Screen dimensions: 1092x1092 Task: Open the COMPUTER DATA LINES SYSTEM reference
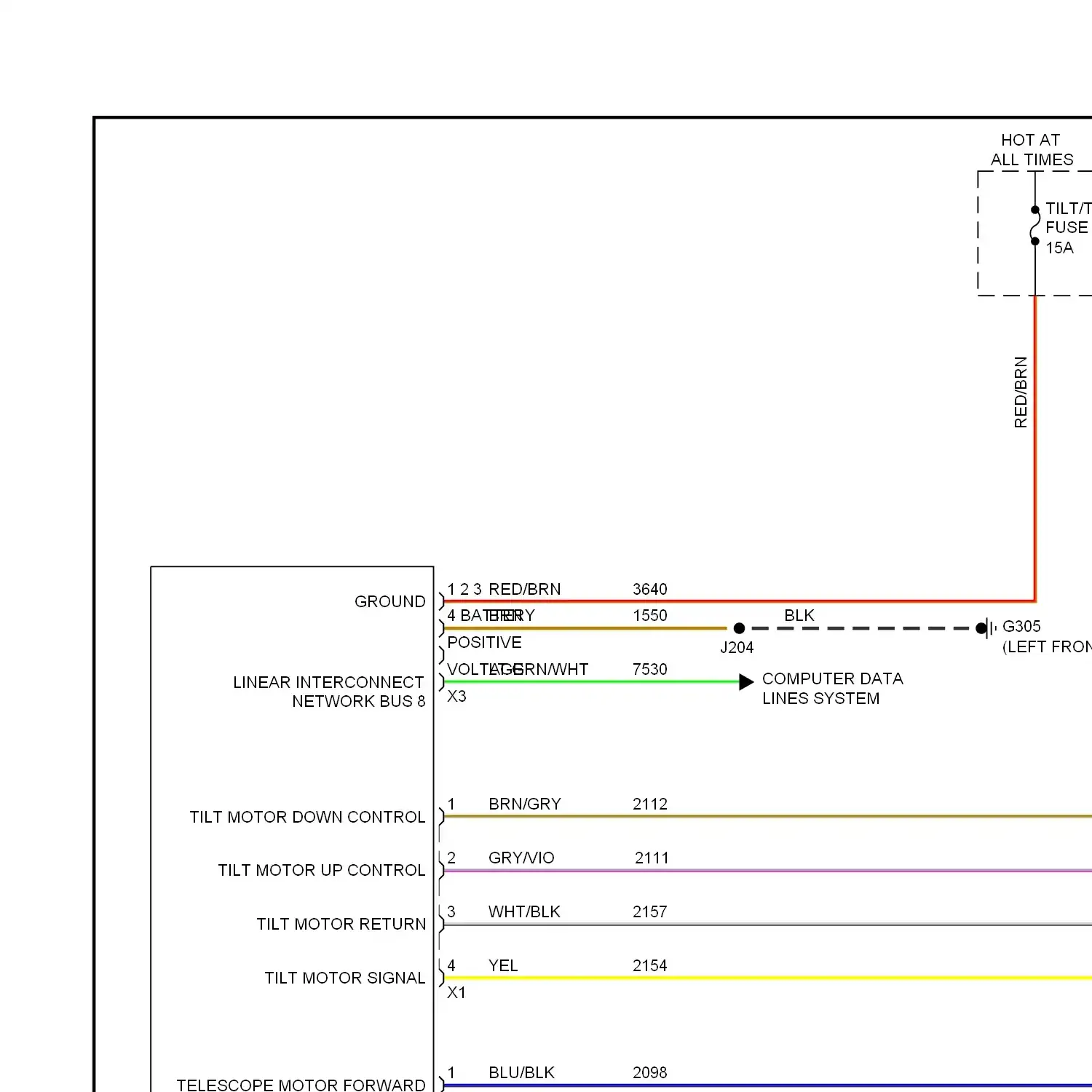pyautogui.click(x=833, y=689)
